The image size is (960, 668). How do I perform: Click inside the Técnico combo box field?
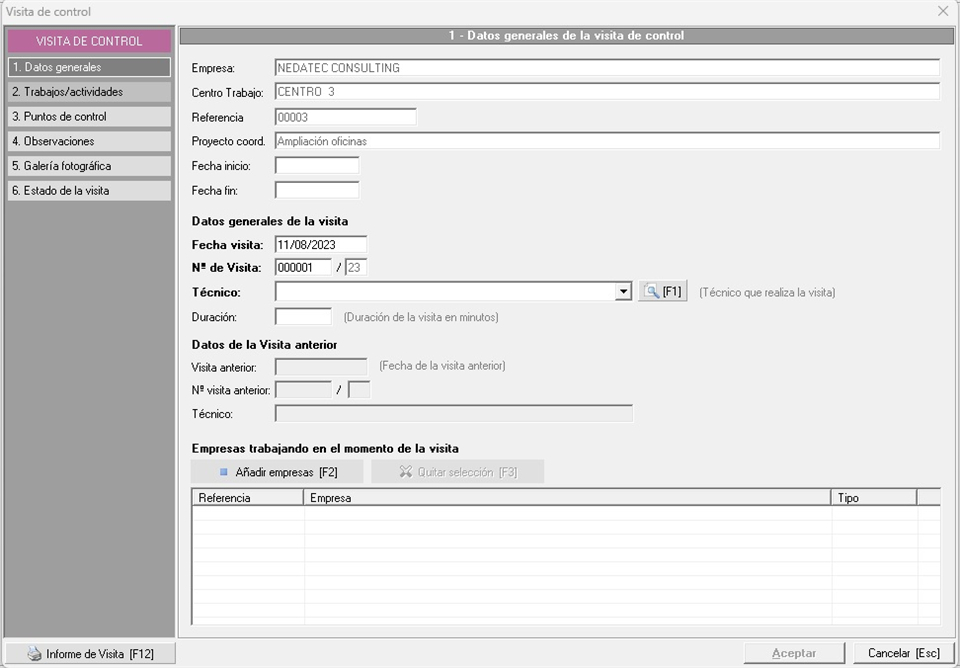click(445, 292)
